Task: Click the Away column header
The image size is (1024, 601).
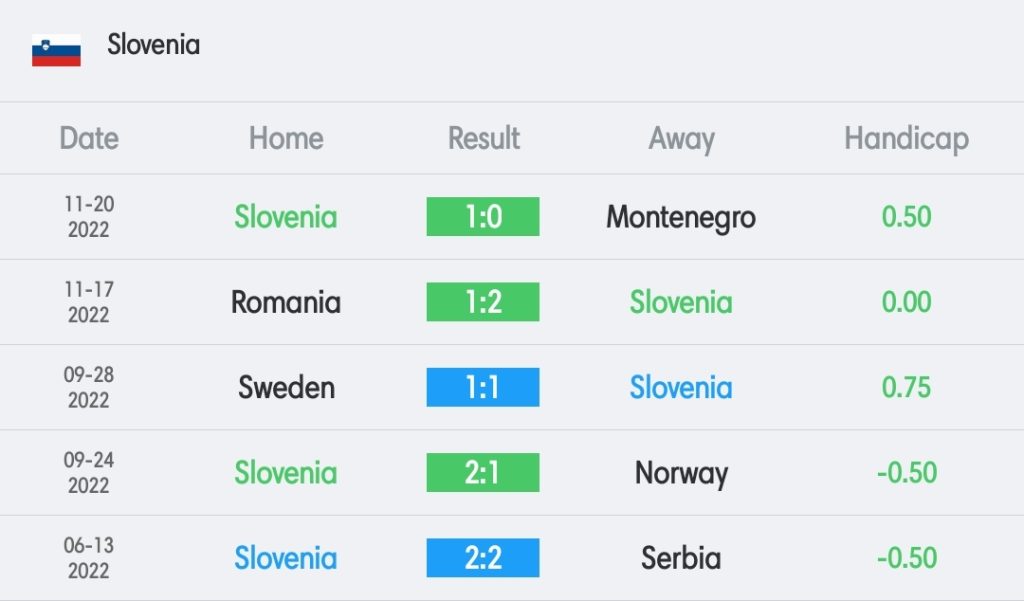Action: pyautogui.click(x=681, y=139)
